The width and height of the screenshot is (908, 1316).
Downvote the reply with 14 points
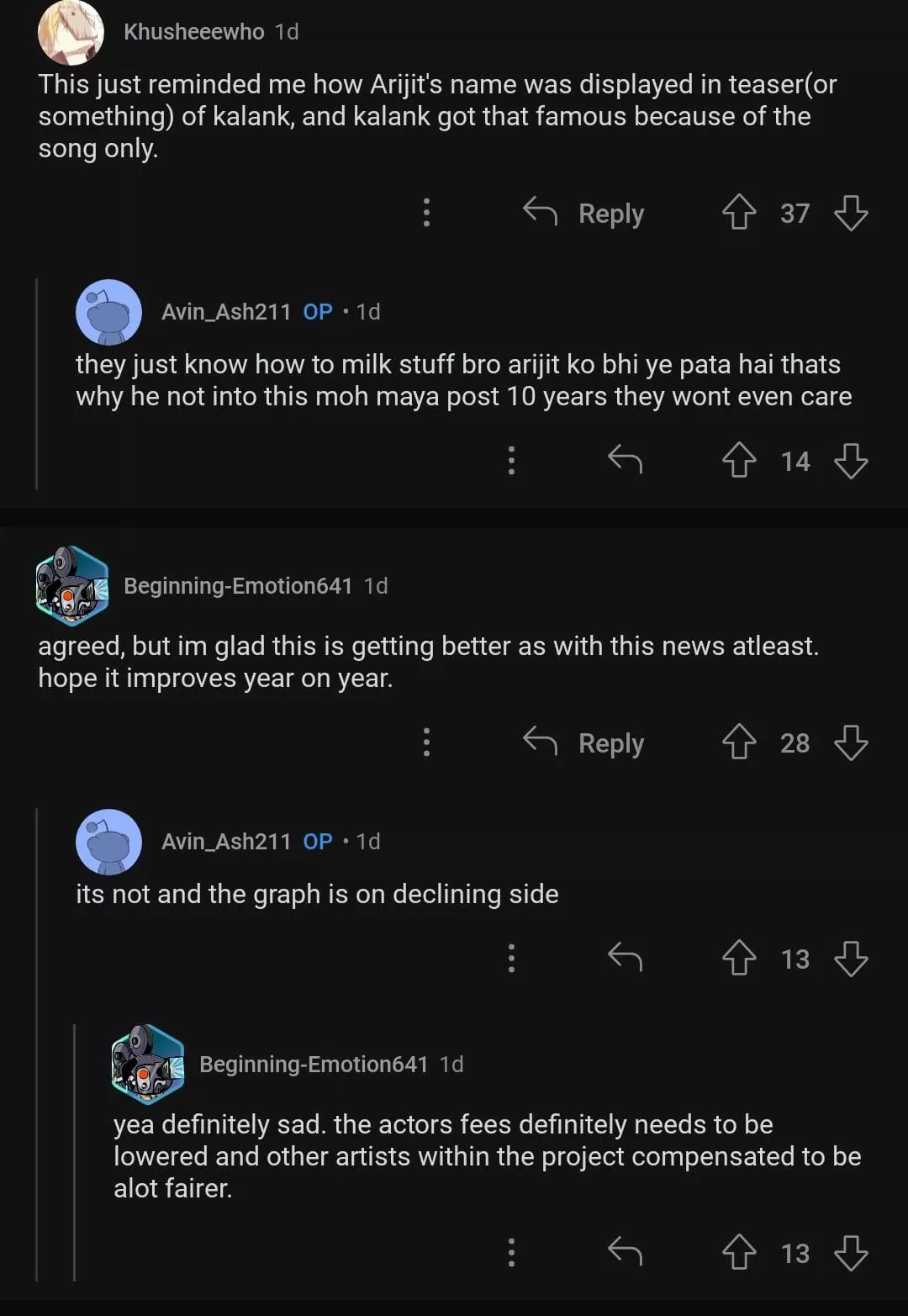click(x=851, y=461)
